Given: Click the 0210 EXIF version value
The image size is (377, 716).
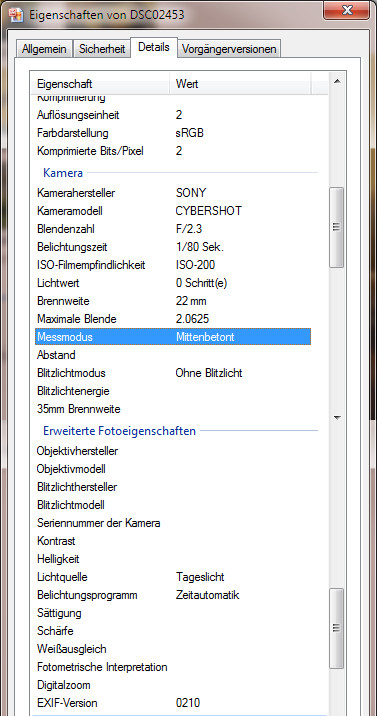Looking at the screenshot, I should pos(188,703).
